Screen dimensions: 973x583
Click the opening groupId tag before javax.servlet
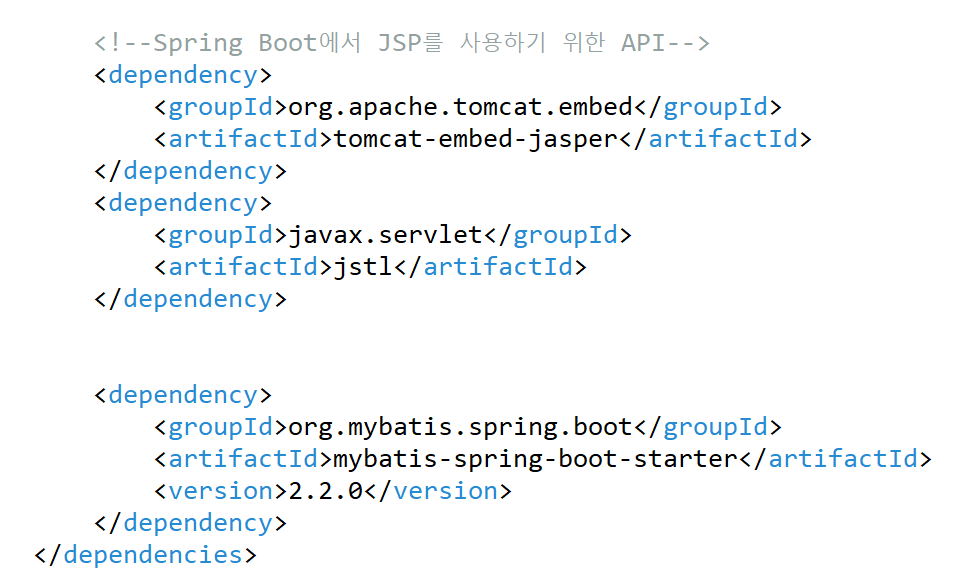221,235
